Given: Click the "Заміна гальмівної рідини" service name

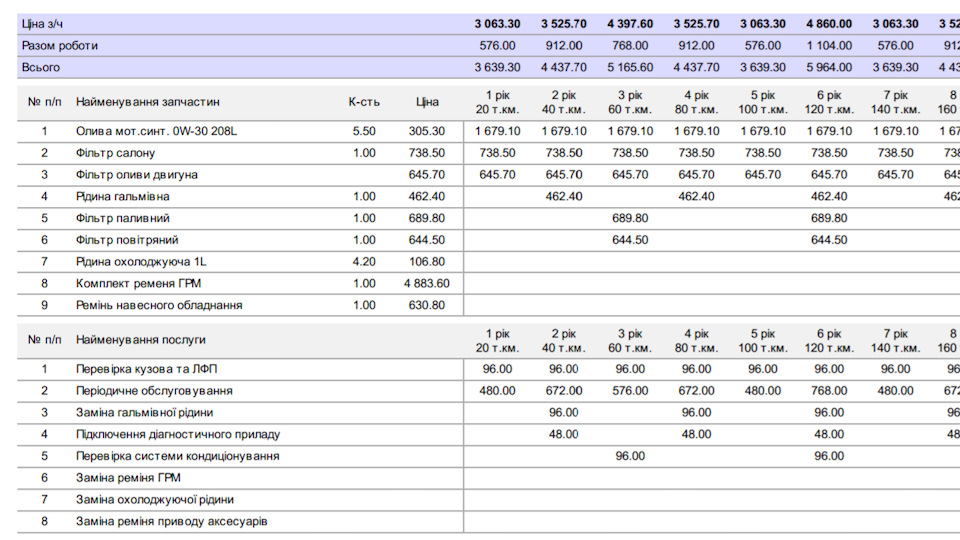Looking at the screenshot, I should coord(144,413).
